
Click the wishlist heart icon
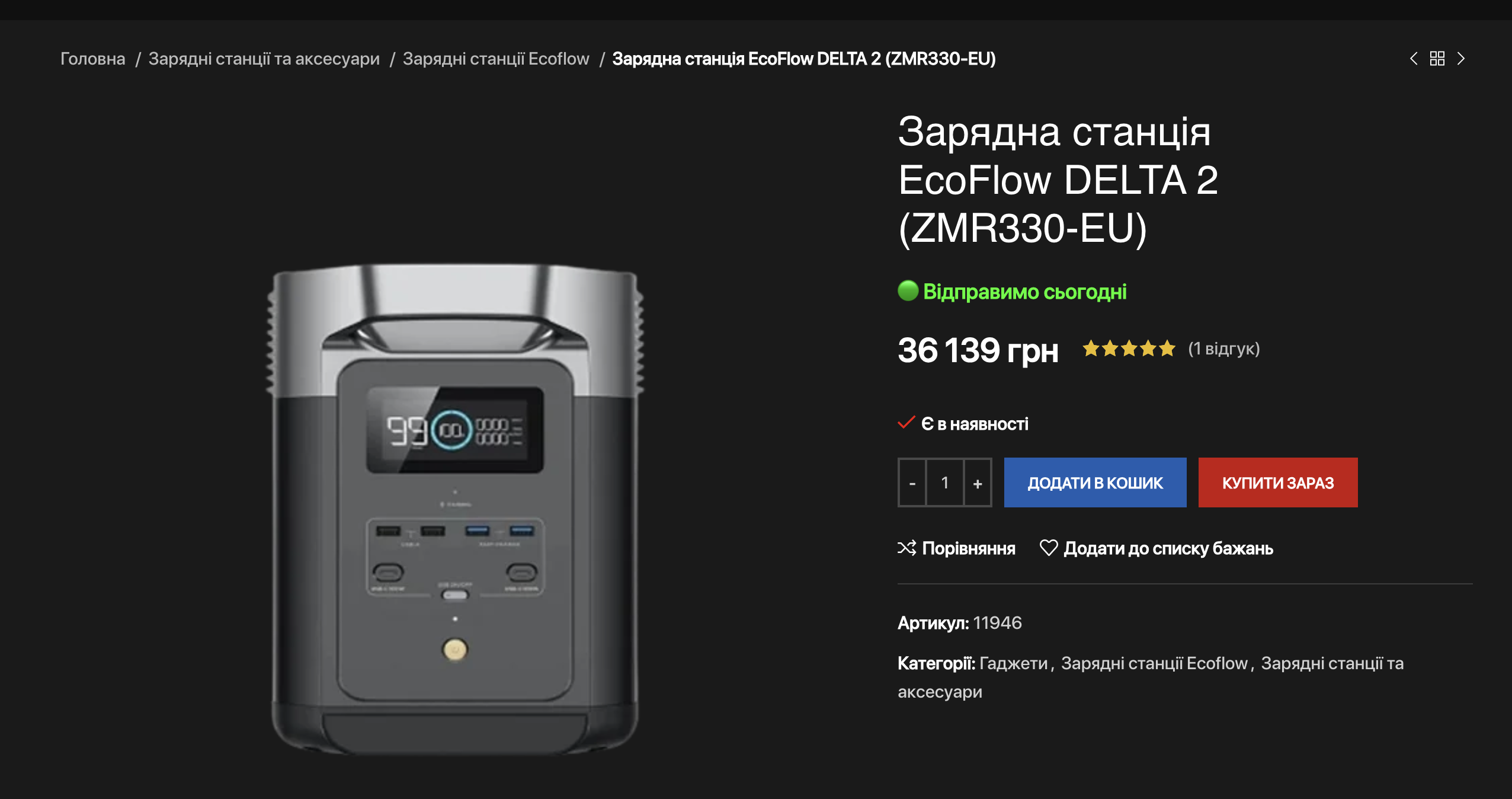point(1049,548)
